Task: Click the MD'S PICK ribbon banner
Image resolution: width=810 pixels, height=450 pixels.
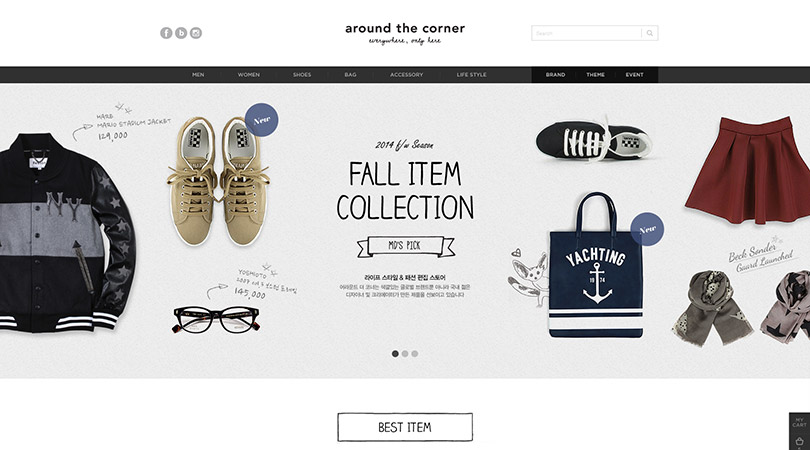Action: 406,246
